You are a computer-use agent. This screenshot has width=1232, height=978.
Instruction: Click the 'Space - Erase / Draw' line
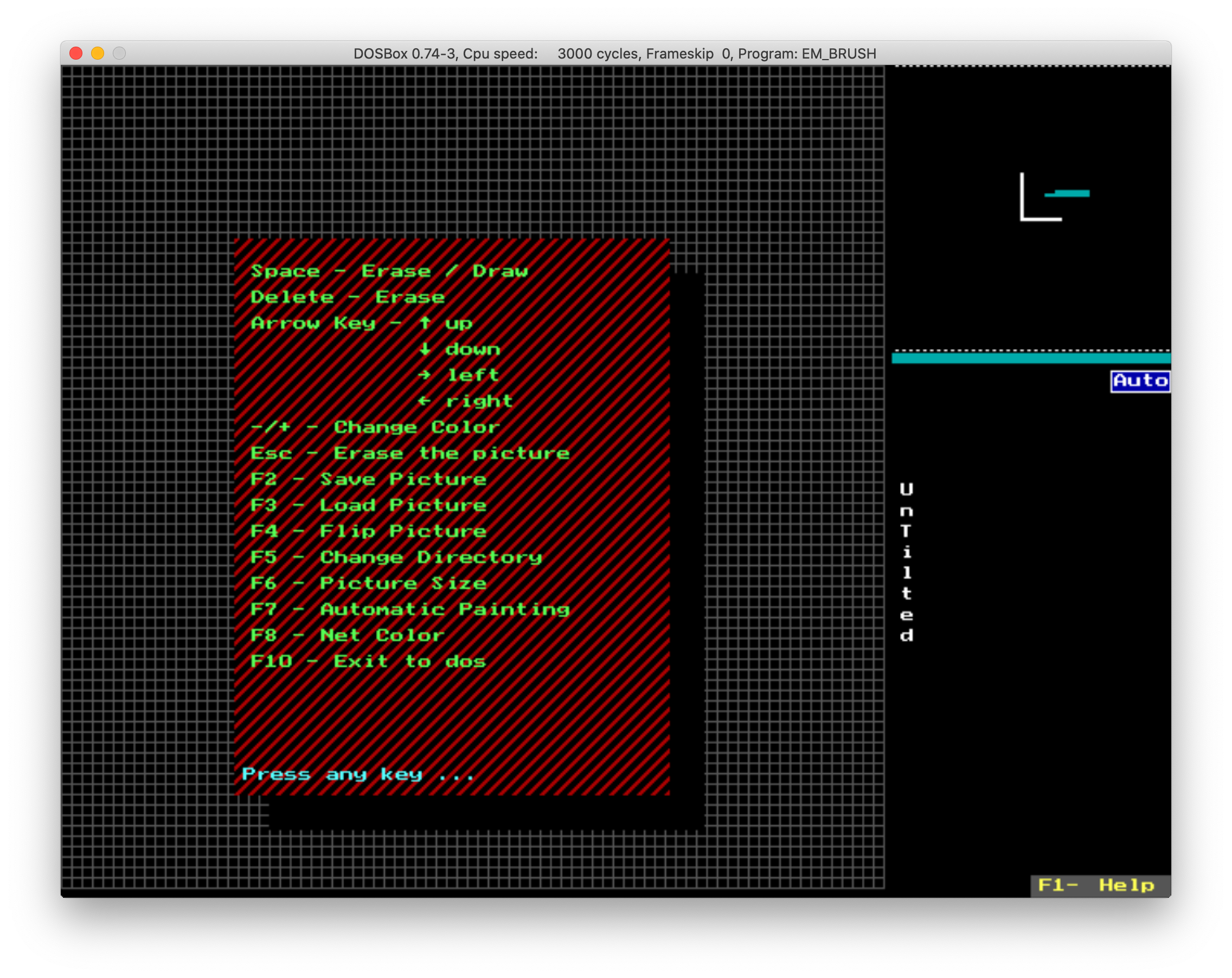[389, 271]
